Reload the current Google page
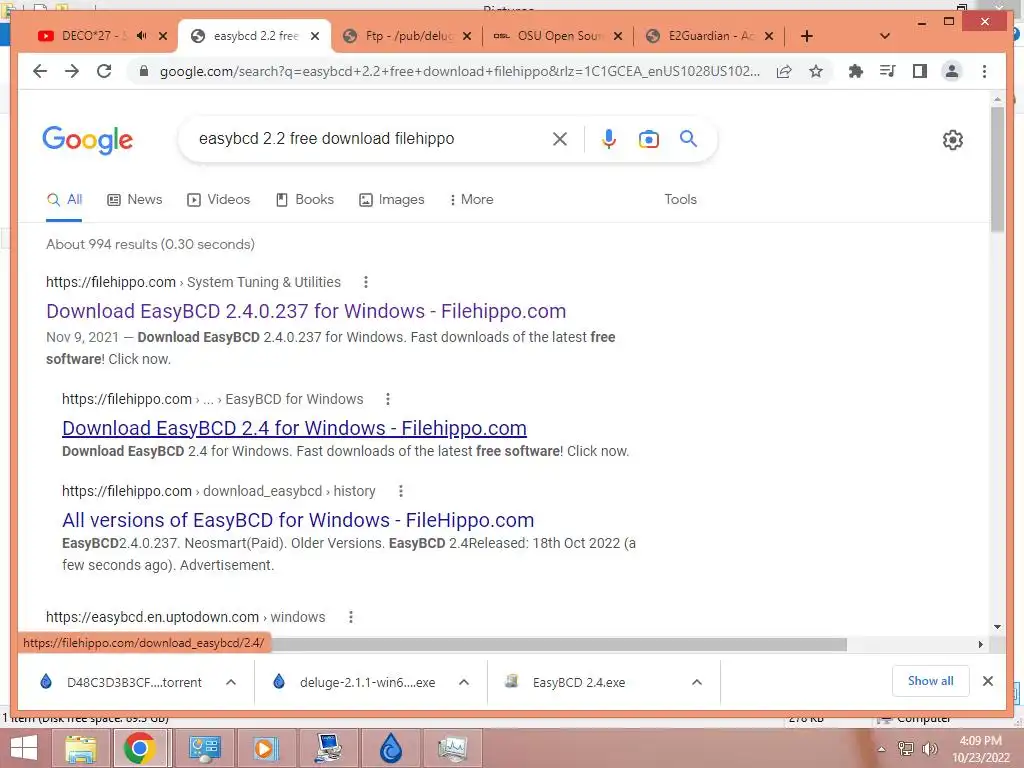Screen dimensions: 1024x768 pyautogui.click(x=104, y=71)
